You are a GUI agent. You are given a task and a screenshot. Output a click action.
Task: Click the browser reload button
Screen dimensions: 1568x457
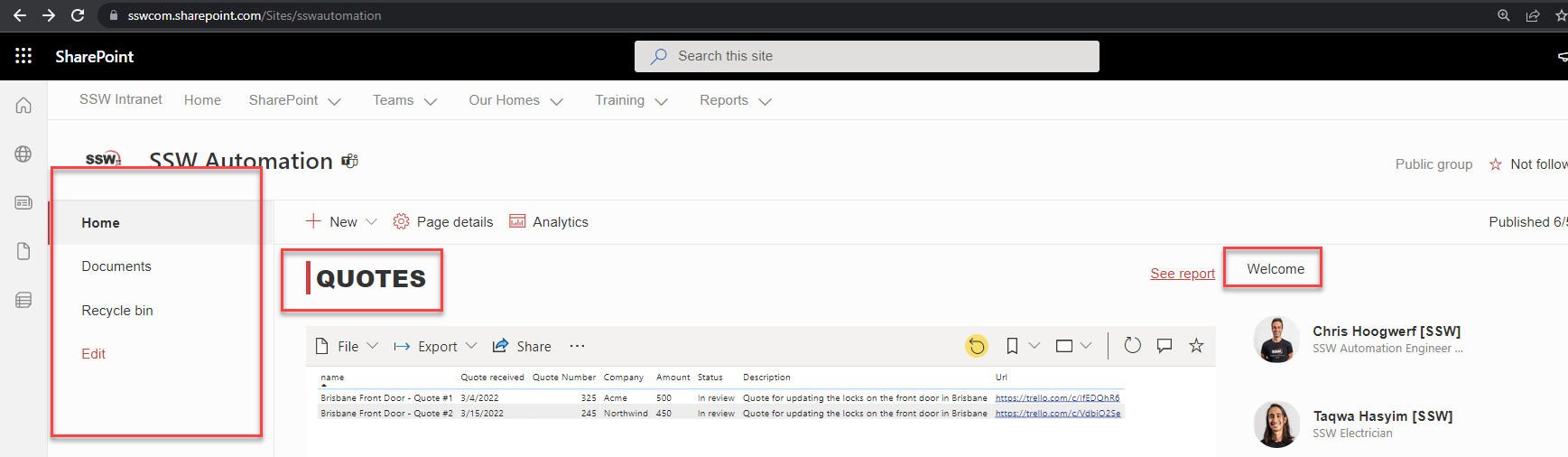(78, 15)
